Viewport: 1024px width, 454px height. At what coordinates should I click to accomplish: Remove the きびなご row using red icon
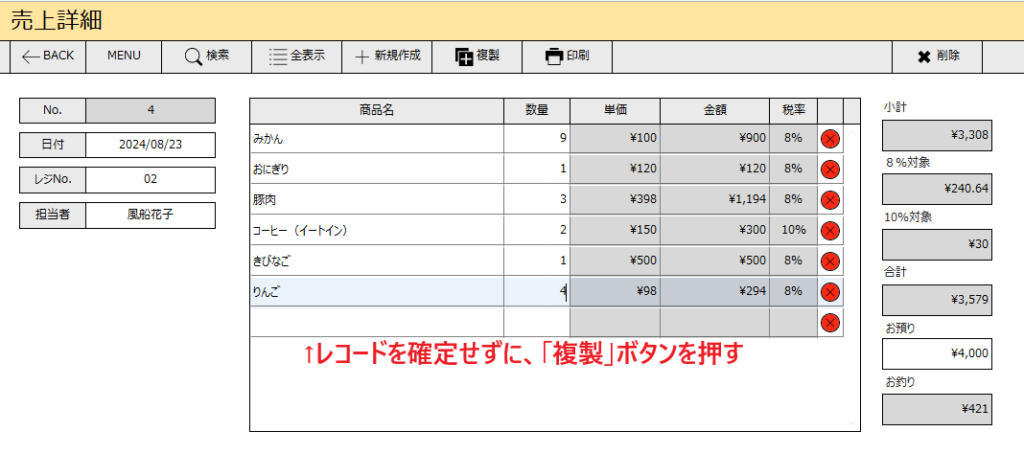point(830,261)
